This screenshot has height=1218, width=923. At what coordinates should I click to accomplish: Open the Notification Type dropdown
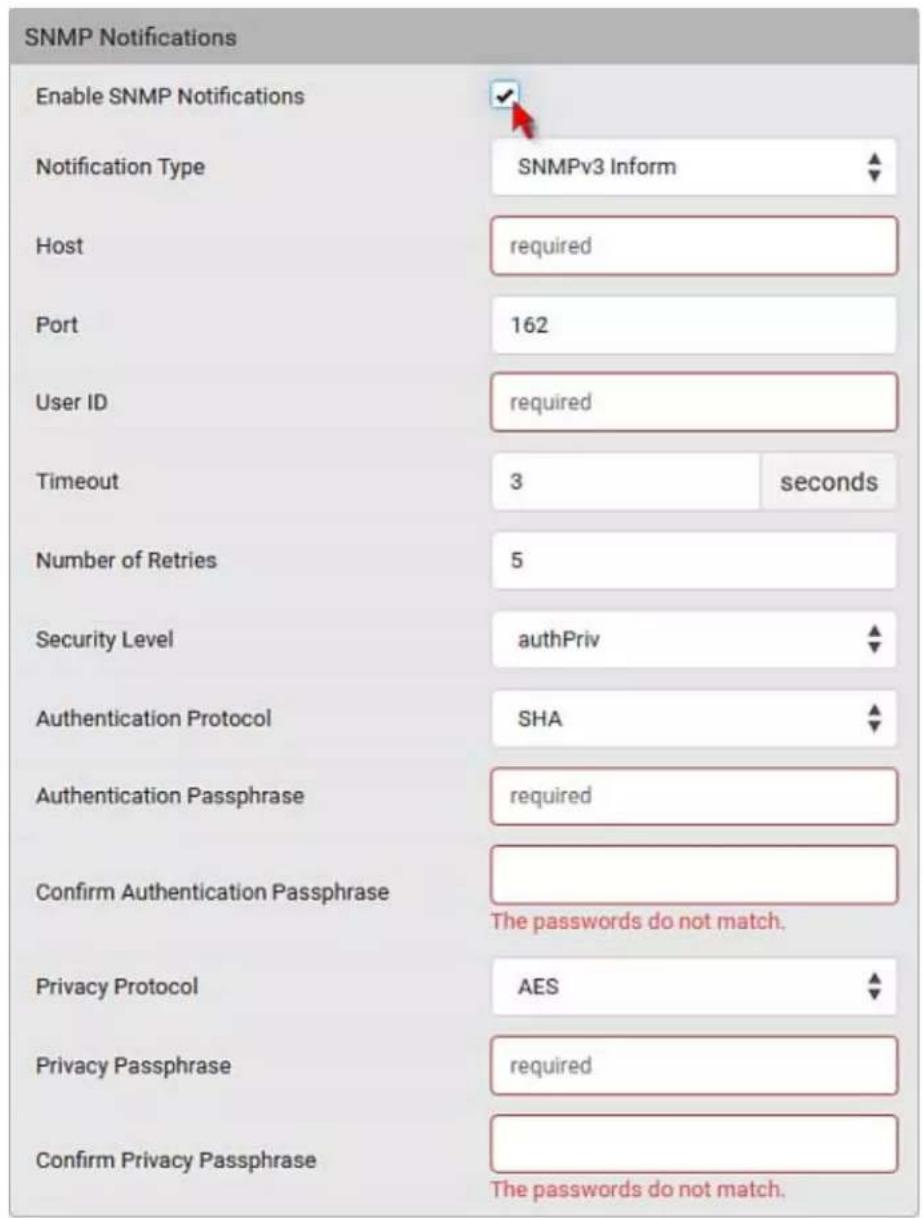694,167
